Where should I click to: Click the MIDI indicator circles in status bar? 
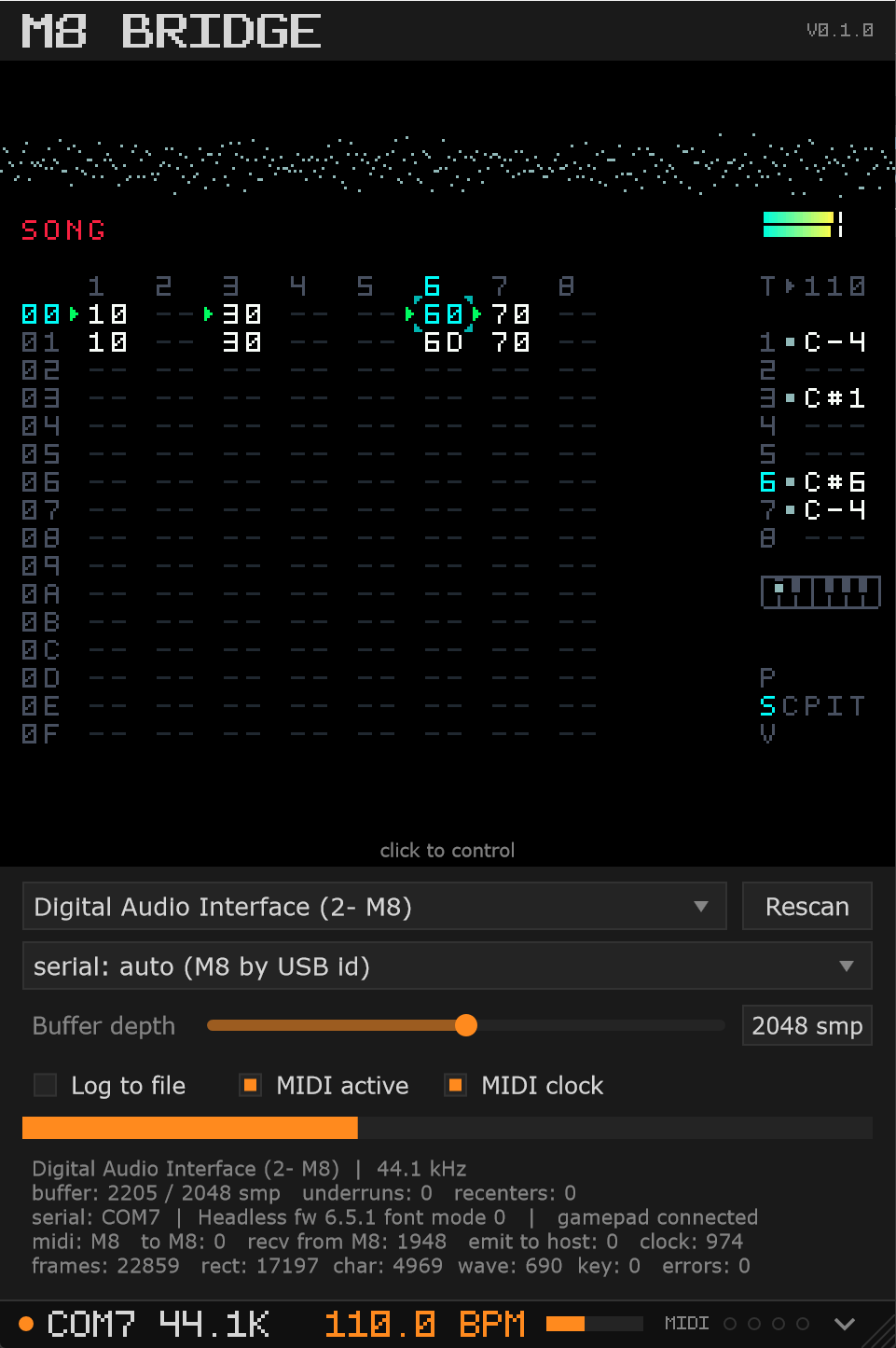765,1324
